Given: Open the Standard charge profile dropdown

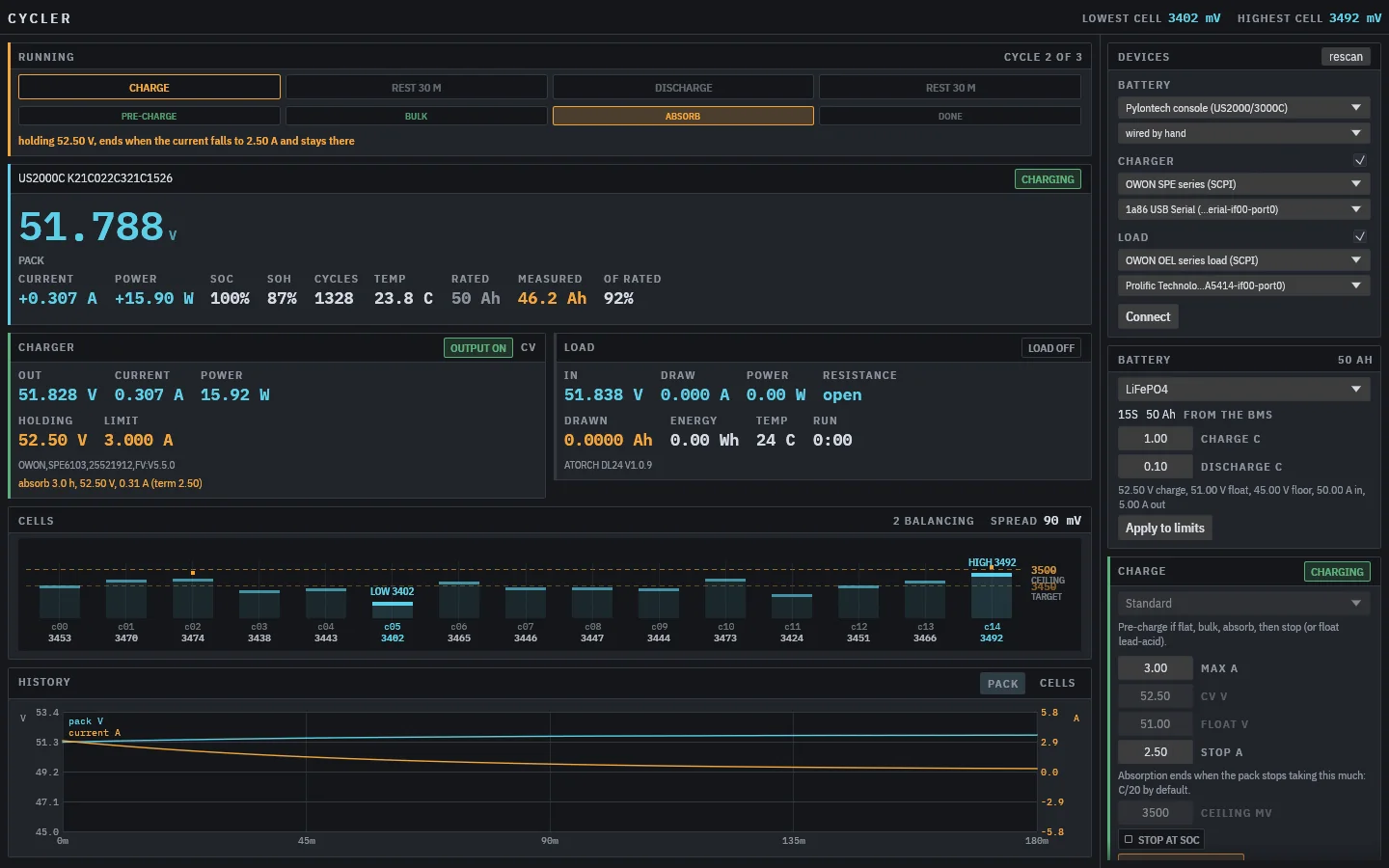Looking at the screenshot, I should point(1244,603).
